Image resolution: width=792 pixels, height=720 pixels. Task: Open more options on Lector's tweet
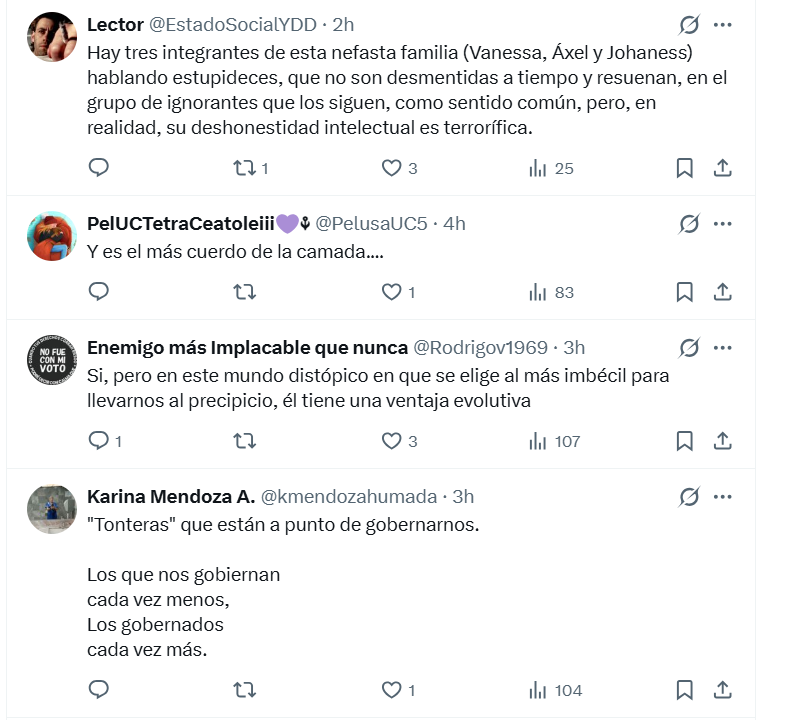point(723,25)
